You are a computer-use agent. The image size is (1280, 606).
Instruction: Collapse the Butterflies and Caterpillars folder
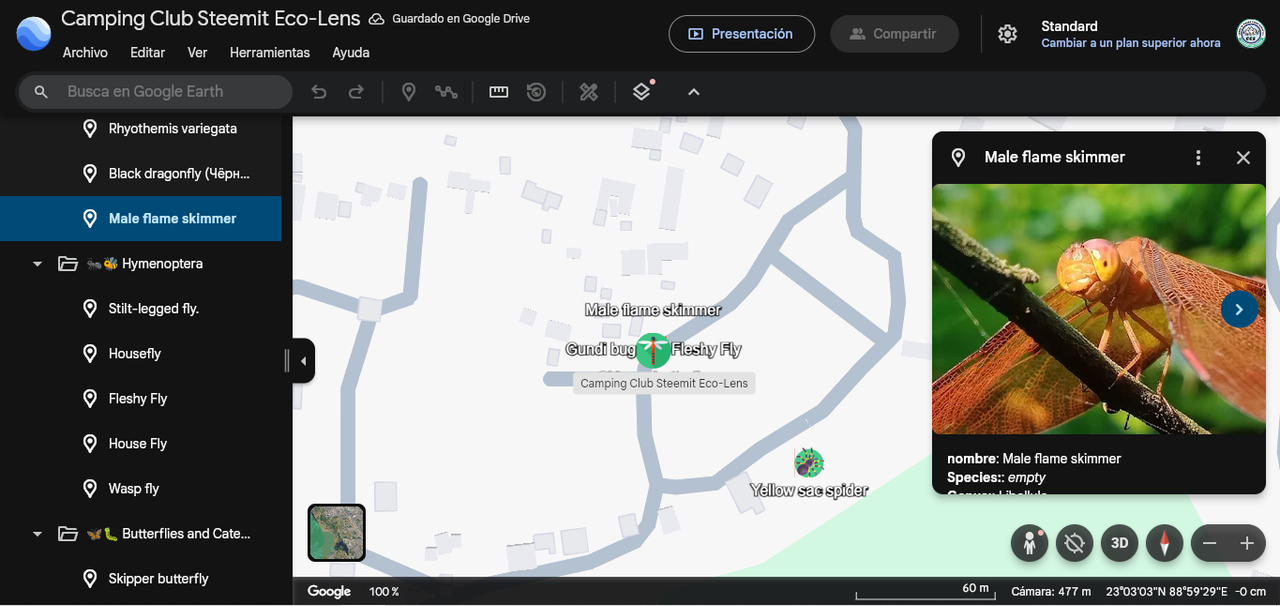[37, 534]
